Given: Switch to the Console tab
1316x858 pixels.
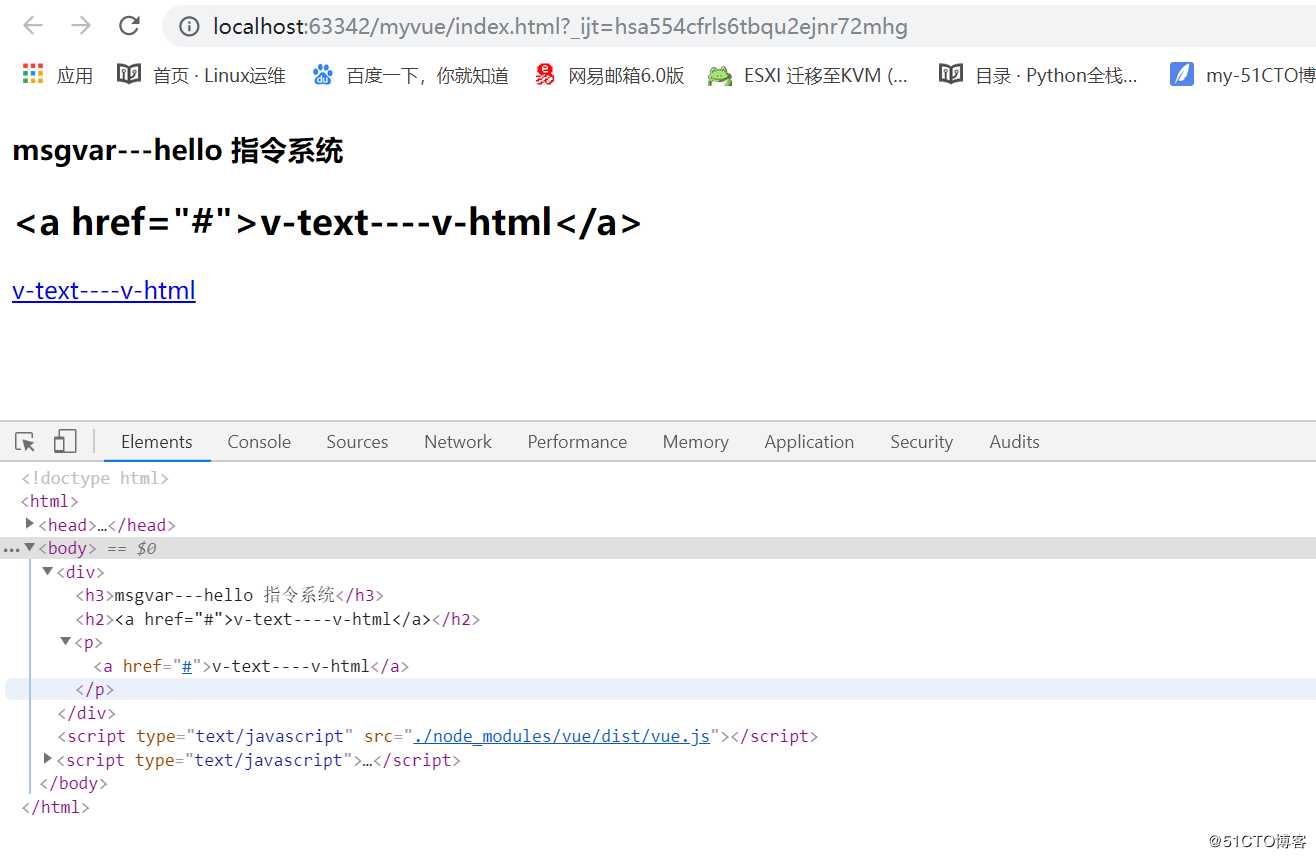Looking at the screenshot, I should (x=259, y=442).
